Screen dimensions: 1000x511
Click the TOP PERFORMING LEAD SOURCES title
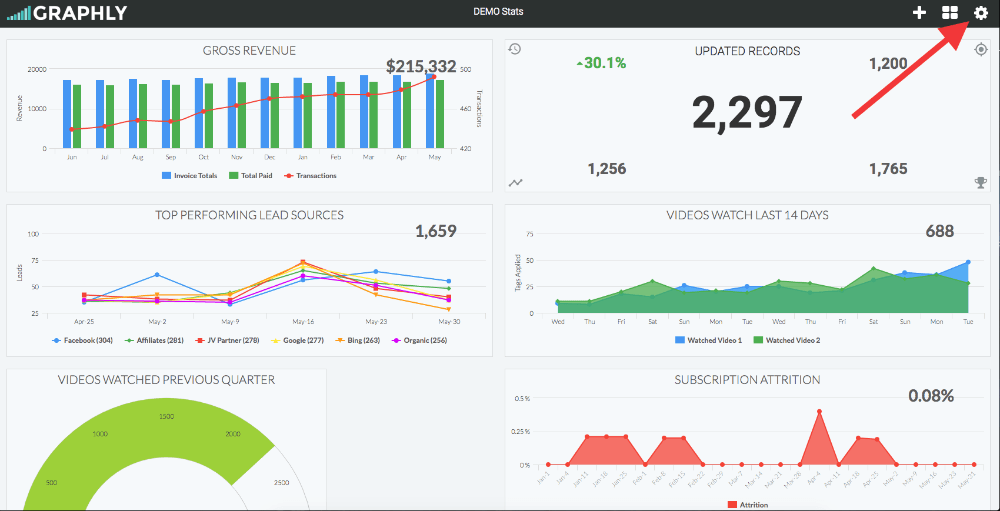pyautogui.click(x=249, y=215)
